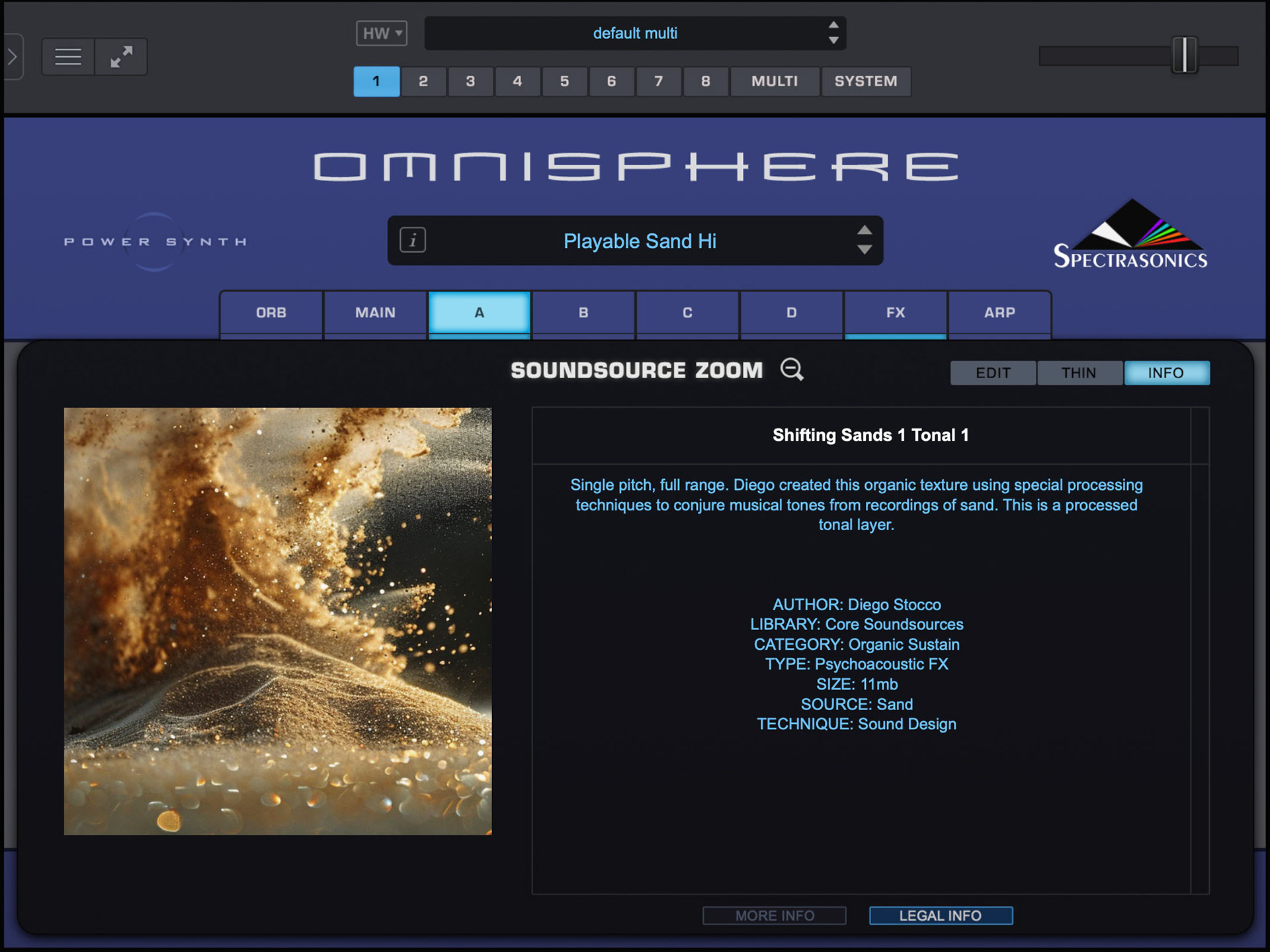Step to previous patch with up arrow
1270x952 pixels.
(865, 230)
